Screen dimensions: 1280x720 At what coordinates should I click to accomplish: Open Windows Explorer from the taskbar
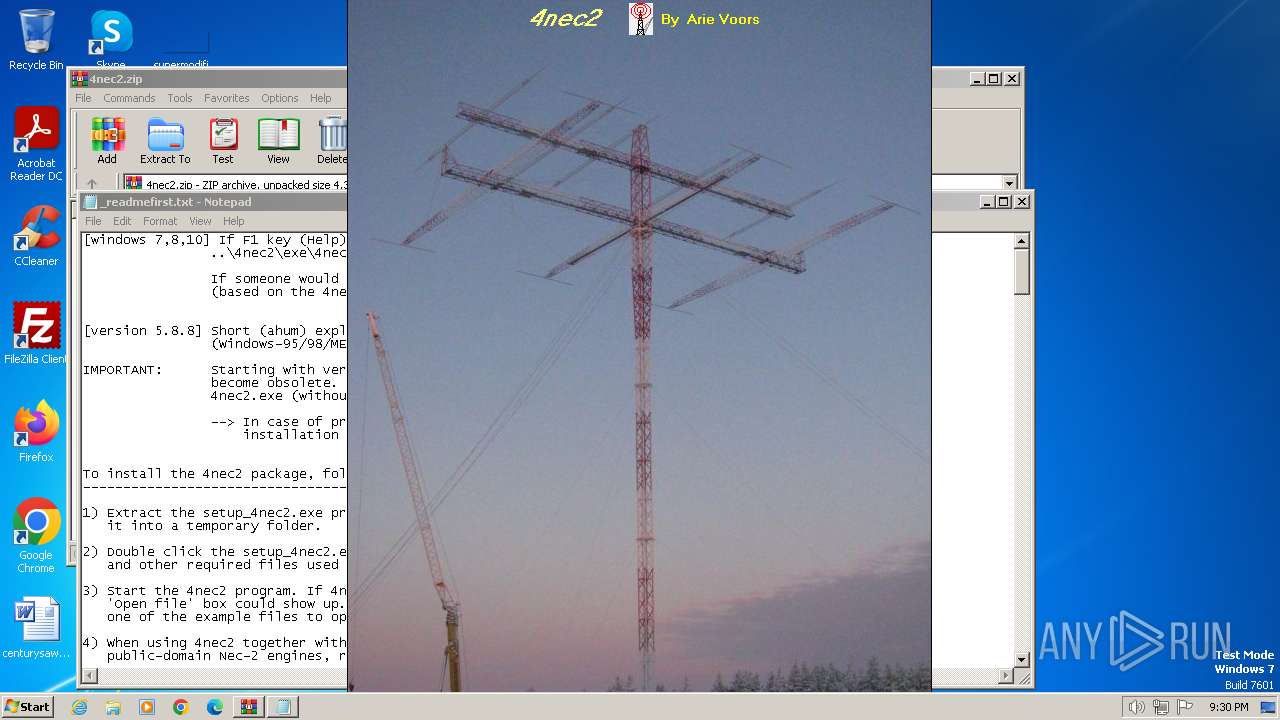click(x=113, y=707)
